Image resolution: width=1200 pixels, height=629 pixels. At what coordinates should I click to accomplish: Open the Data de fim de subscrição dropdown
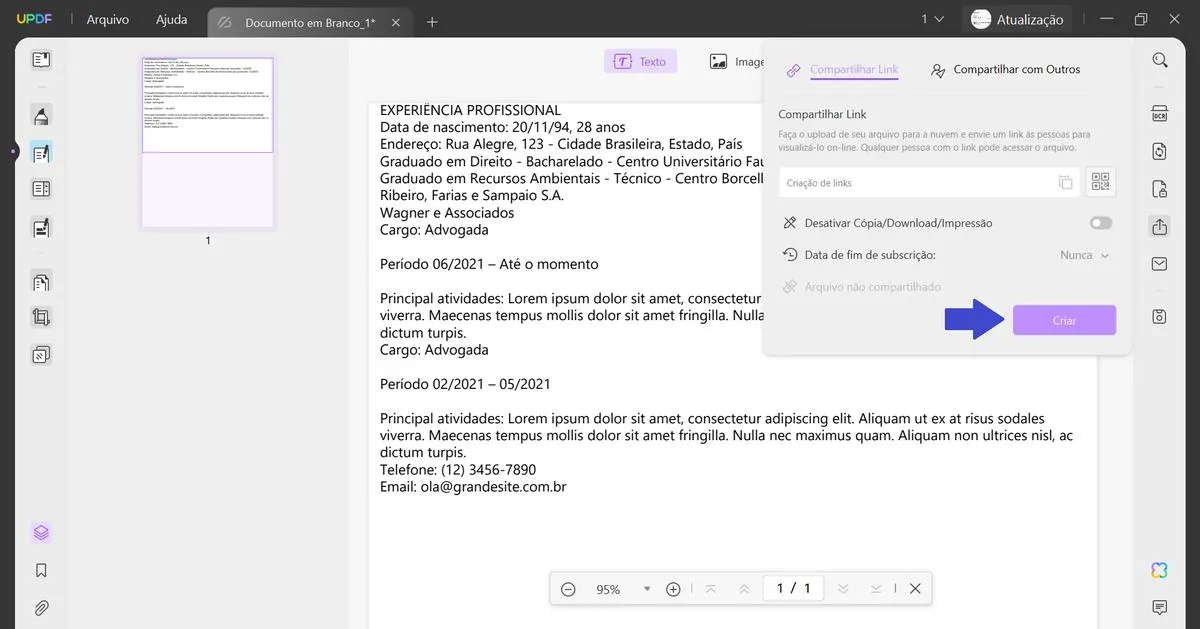point(1083,255)
